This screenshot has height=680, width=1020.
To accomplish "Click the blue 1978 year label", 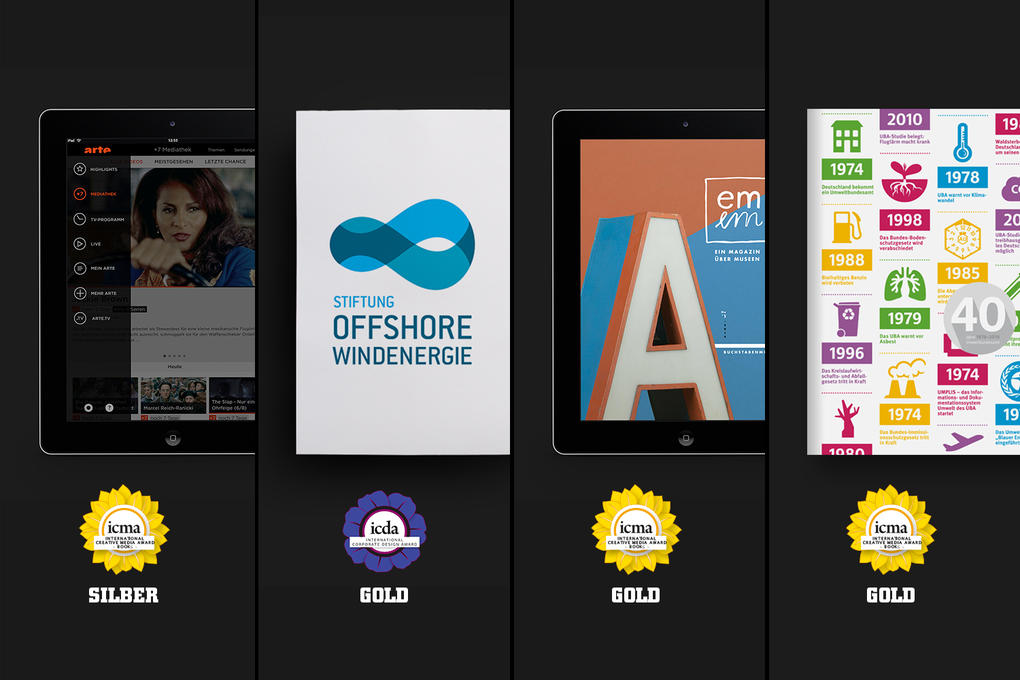I will coord(963,177).
